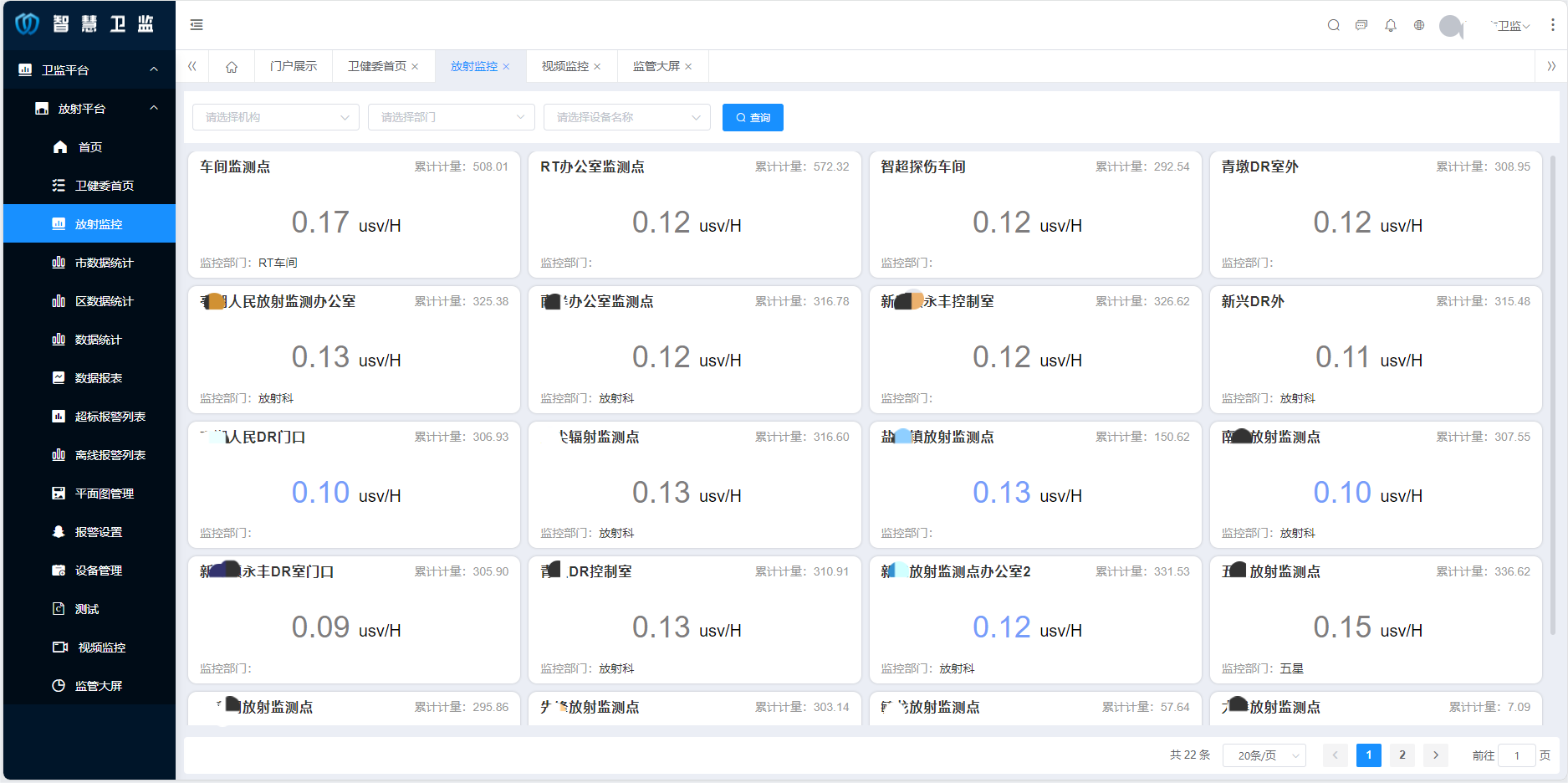Shift the tab strip left with double arrows
Screen dimensions: 1568x783
click(x=192, y=66)
